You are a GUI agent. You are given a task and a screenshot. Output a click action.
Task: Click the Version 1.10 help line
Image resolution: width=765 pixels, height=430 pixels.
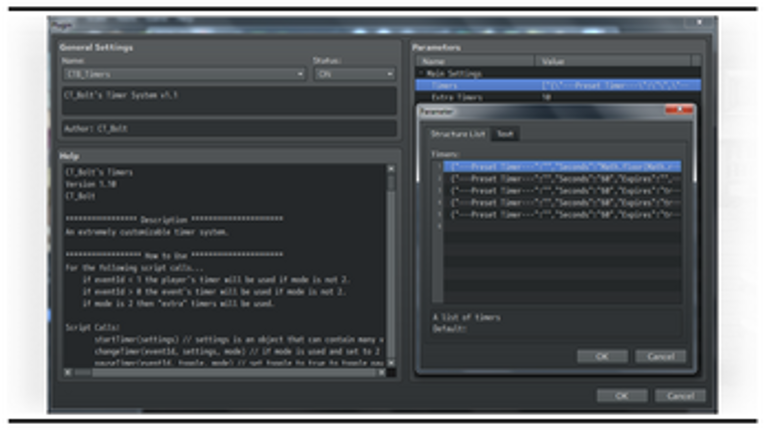[91, 184]
